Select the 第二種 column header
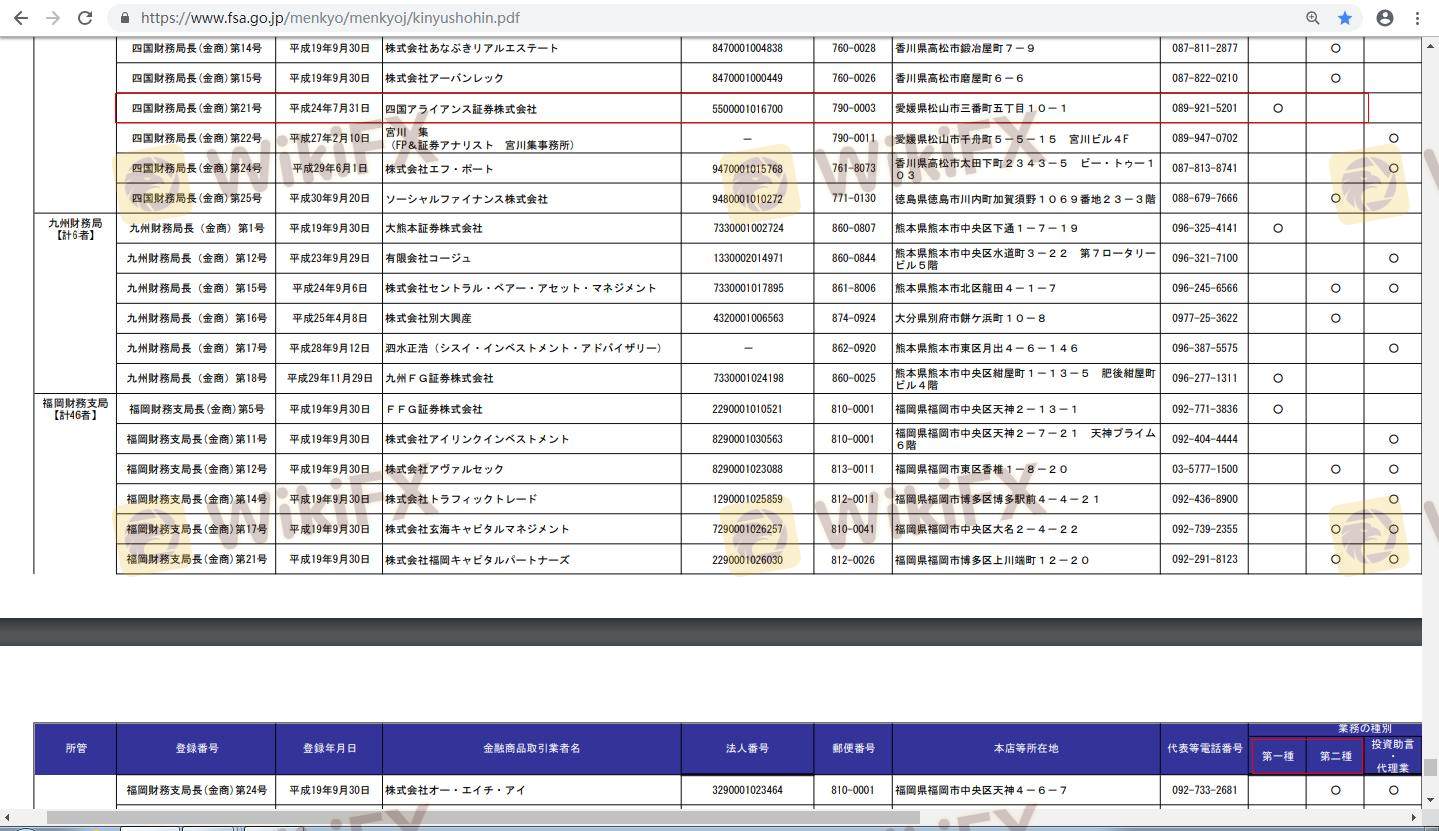This screenshot has height=831, width=1439. point(1335,757)
